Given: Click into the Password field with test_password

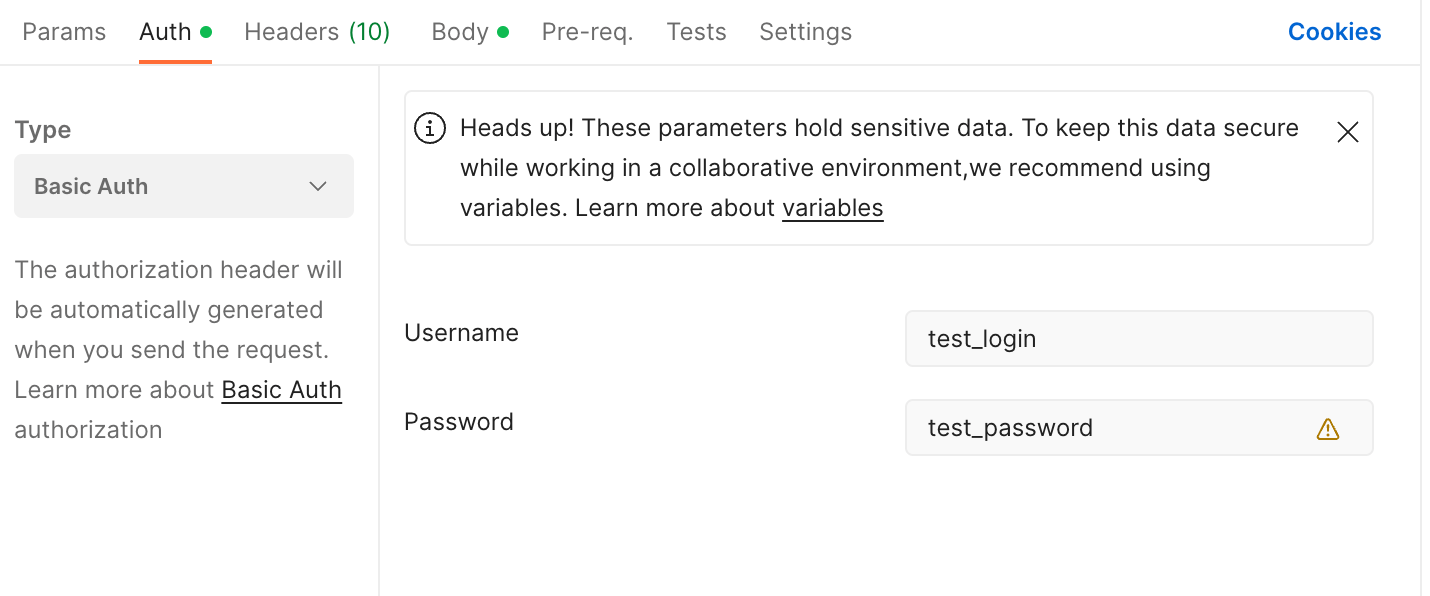Looking at the screenshot, I should tap(1110, 428).
